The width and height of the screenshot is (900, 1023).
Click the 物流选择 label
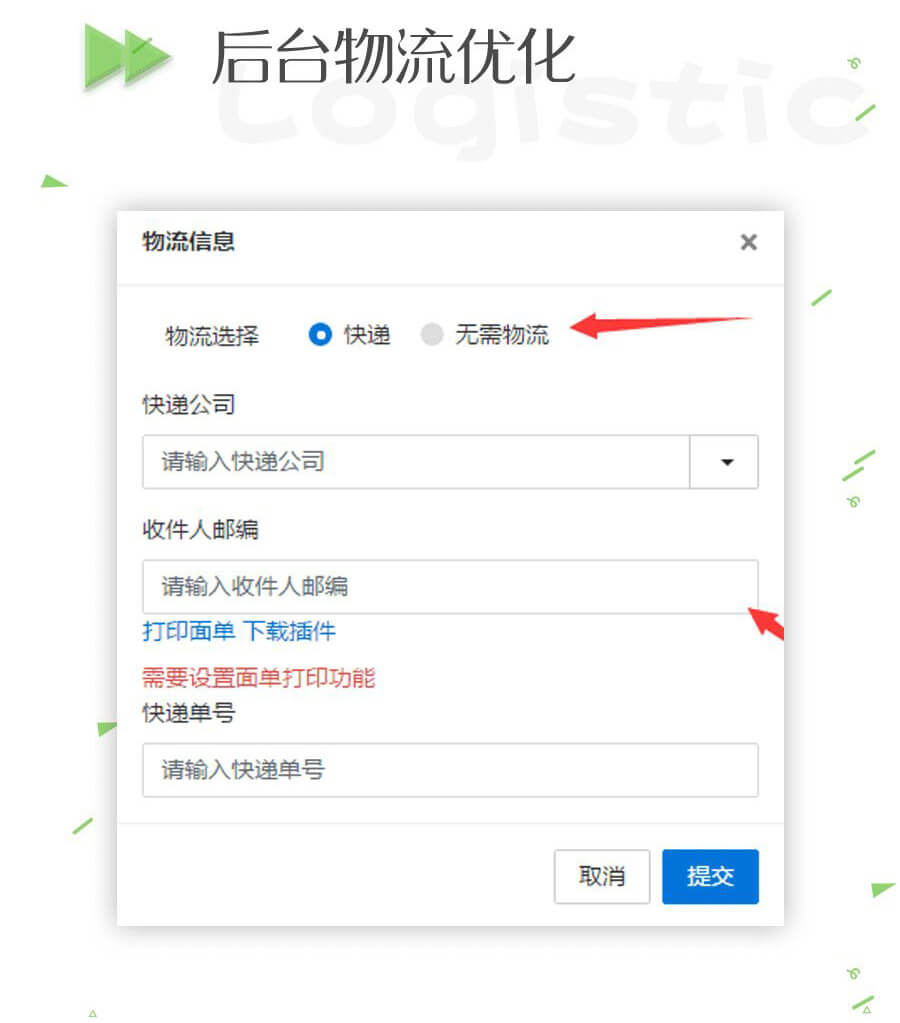coord(212,336)
